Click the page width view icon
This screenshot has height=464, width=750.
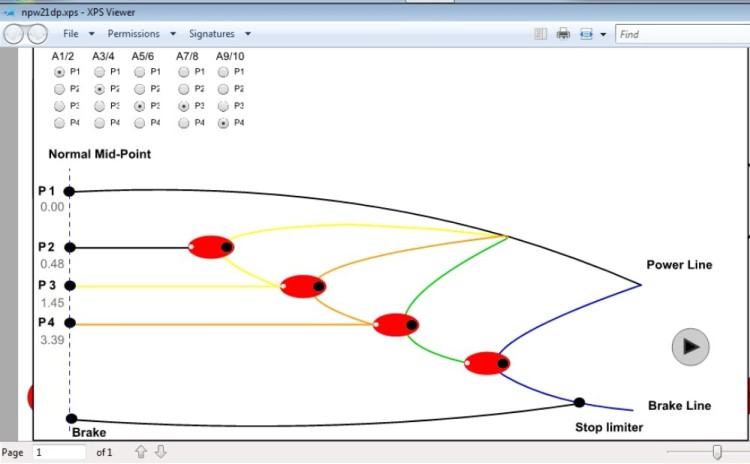(586, 34)
